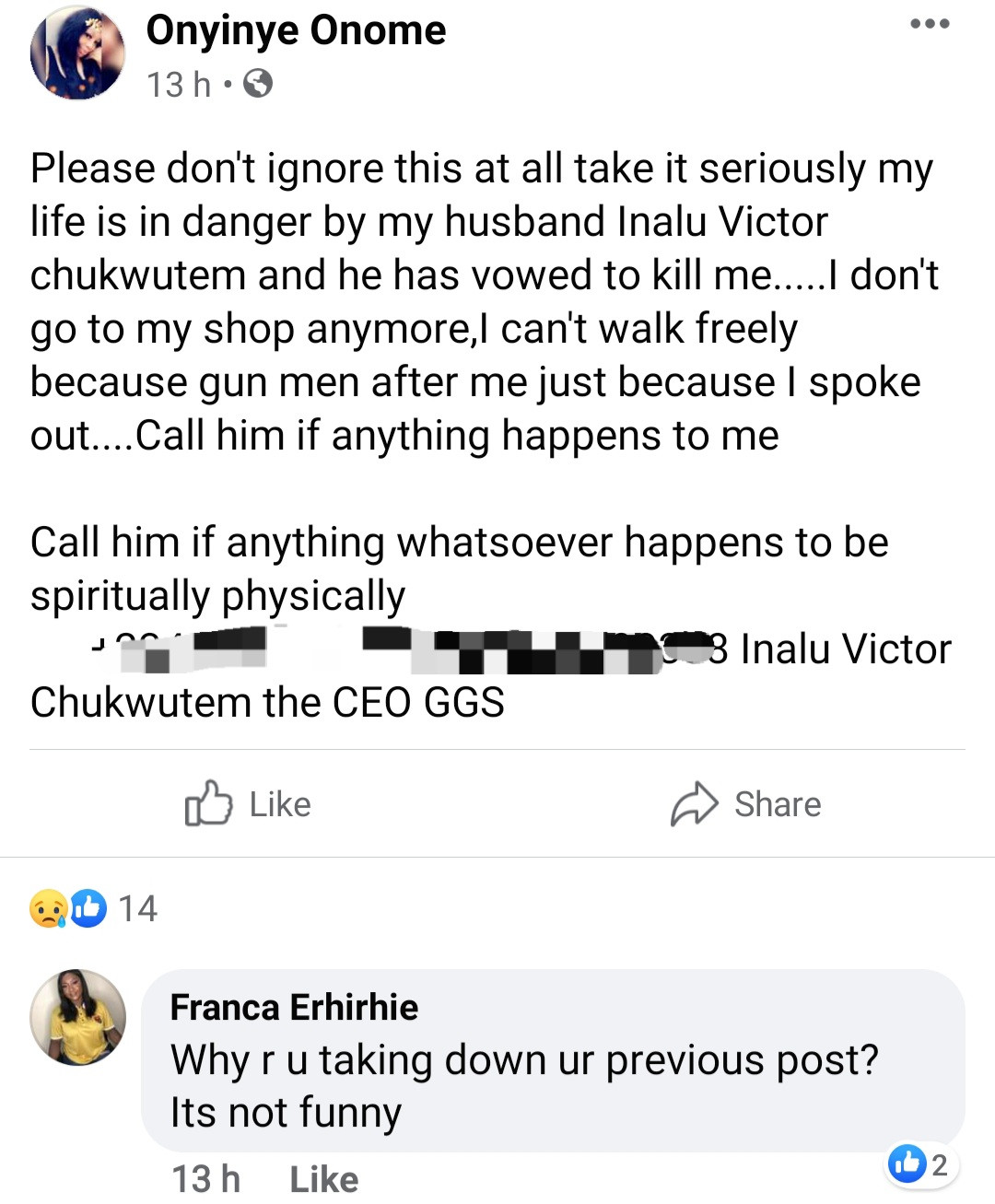Tap the public globe privacy icon

click(257, 85)
